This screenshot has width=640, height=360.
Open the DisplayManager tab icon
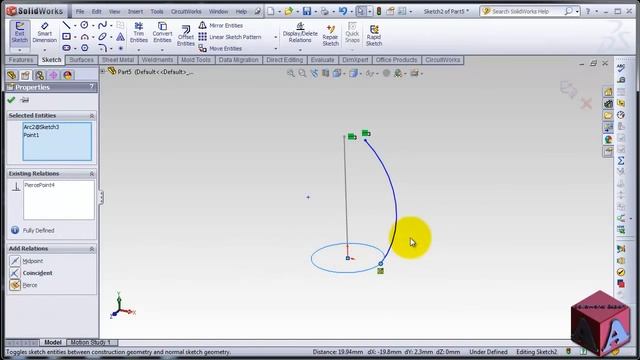point(67,75)
